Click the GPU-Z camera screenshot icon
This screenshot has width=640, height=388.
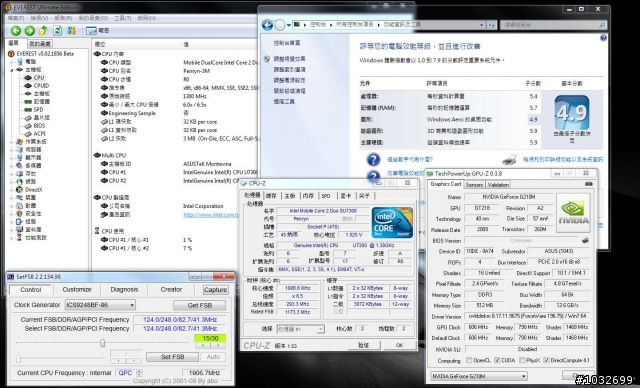(588, 184)
